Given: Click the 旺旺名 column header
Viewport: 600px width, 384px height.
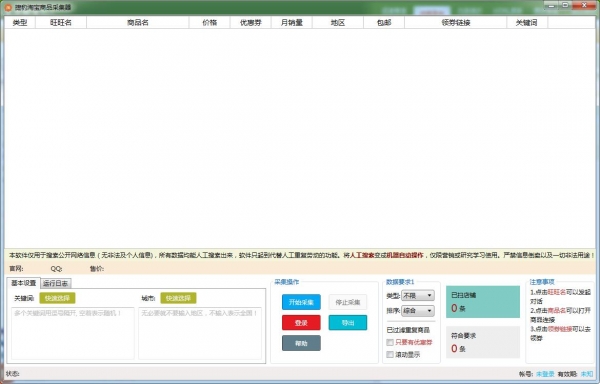Looking at the screenshot, I should (x=61, y=23).
